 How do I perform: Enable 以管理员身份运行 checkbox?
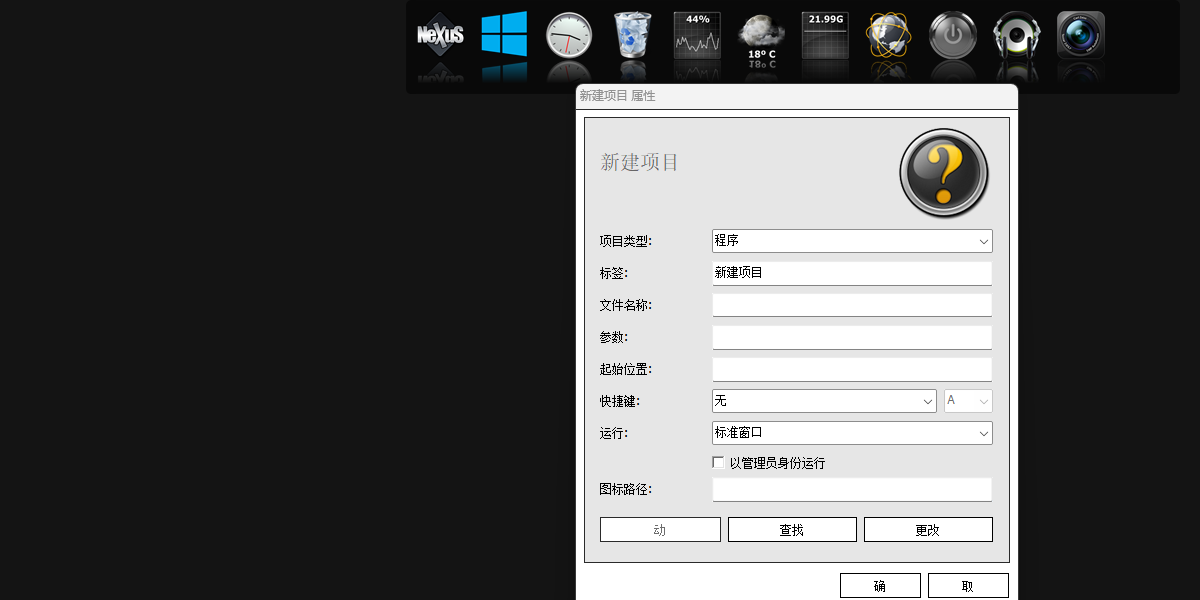pyautogui.click(x=718, y=463)
